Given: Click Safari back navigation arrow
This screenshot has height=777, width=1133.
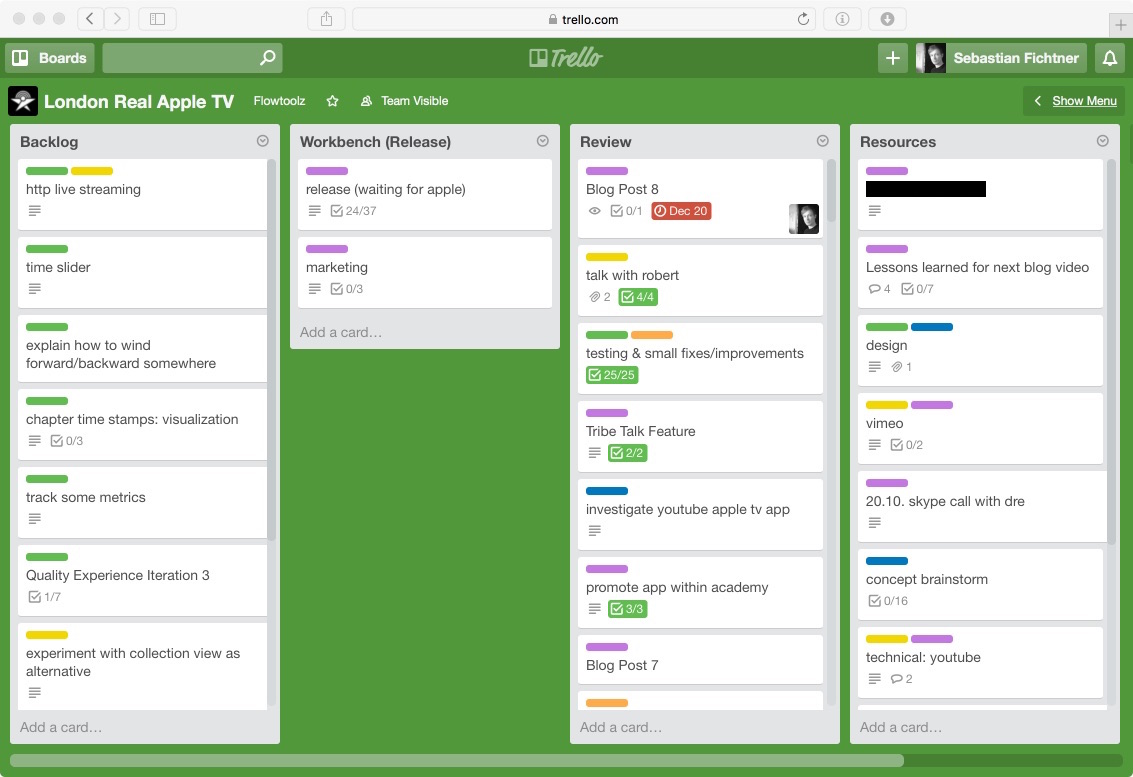Looking at the screenshot, I should [x=90, y=19].
